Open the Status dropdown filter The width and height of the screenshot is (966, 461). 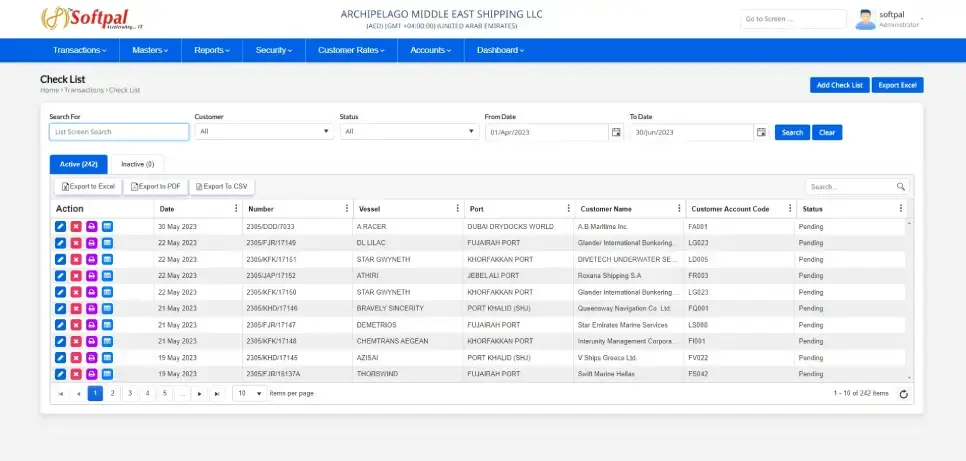coord(410,131)
